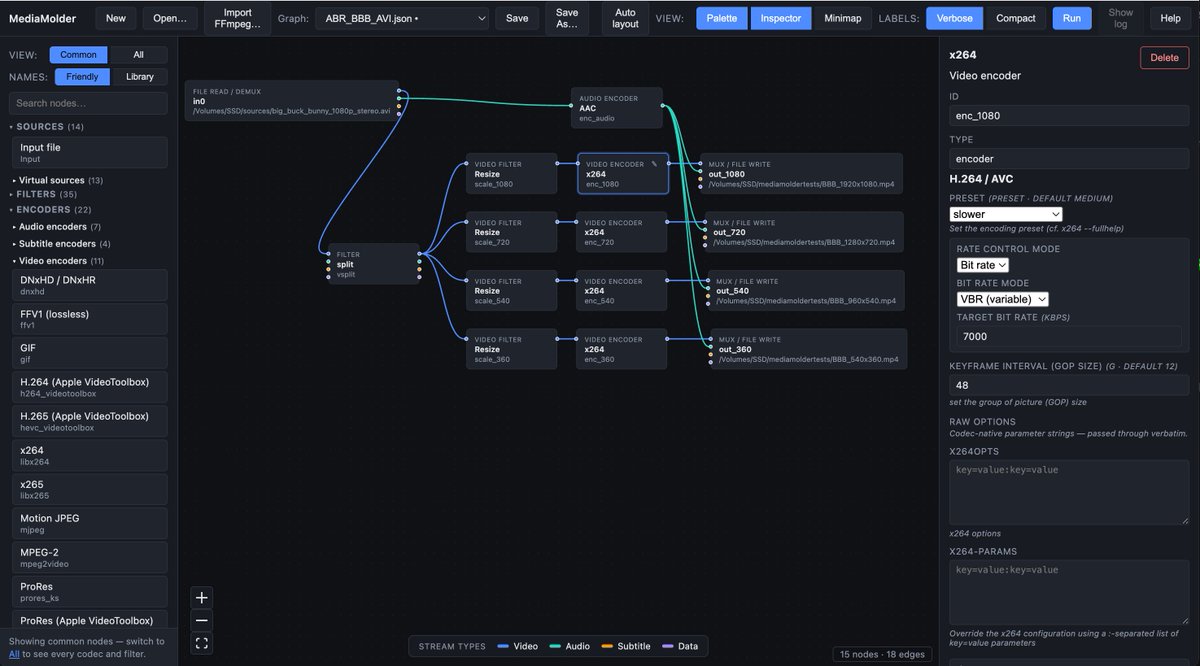Open Help

(1170, 18)
